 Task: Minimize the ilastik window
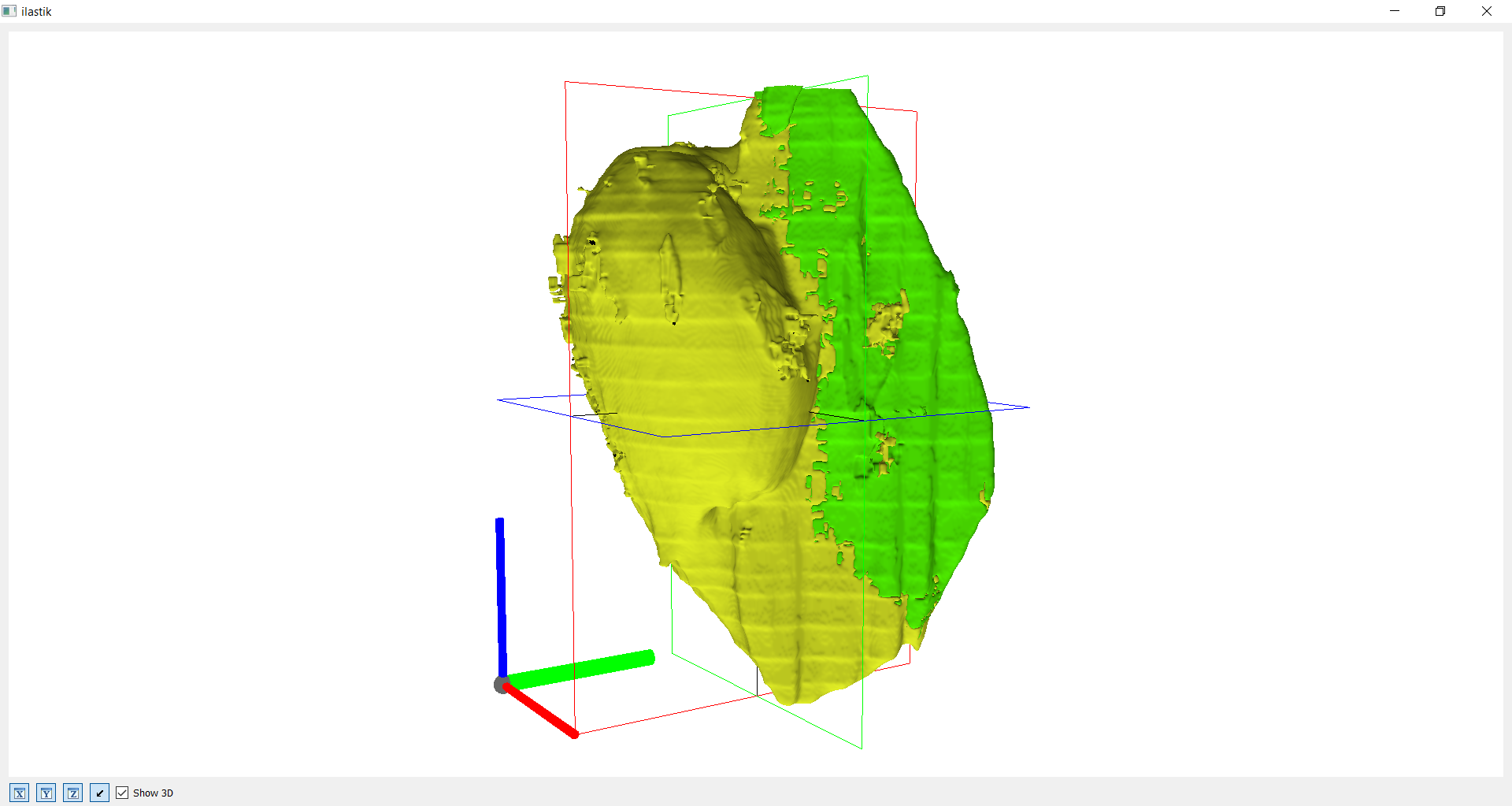[x=1395, y=11]
